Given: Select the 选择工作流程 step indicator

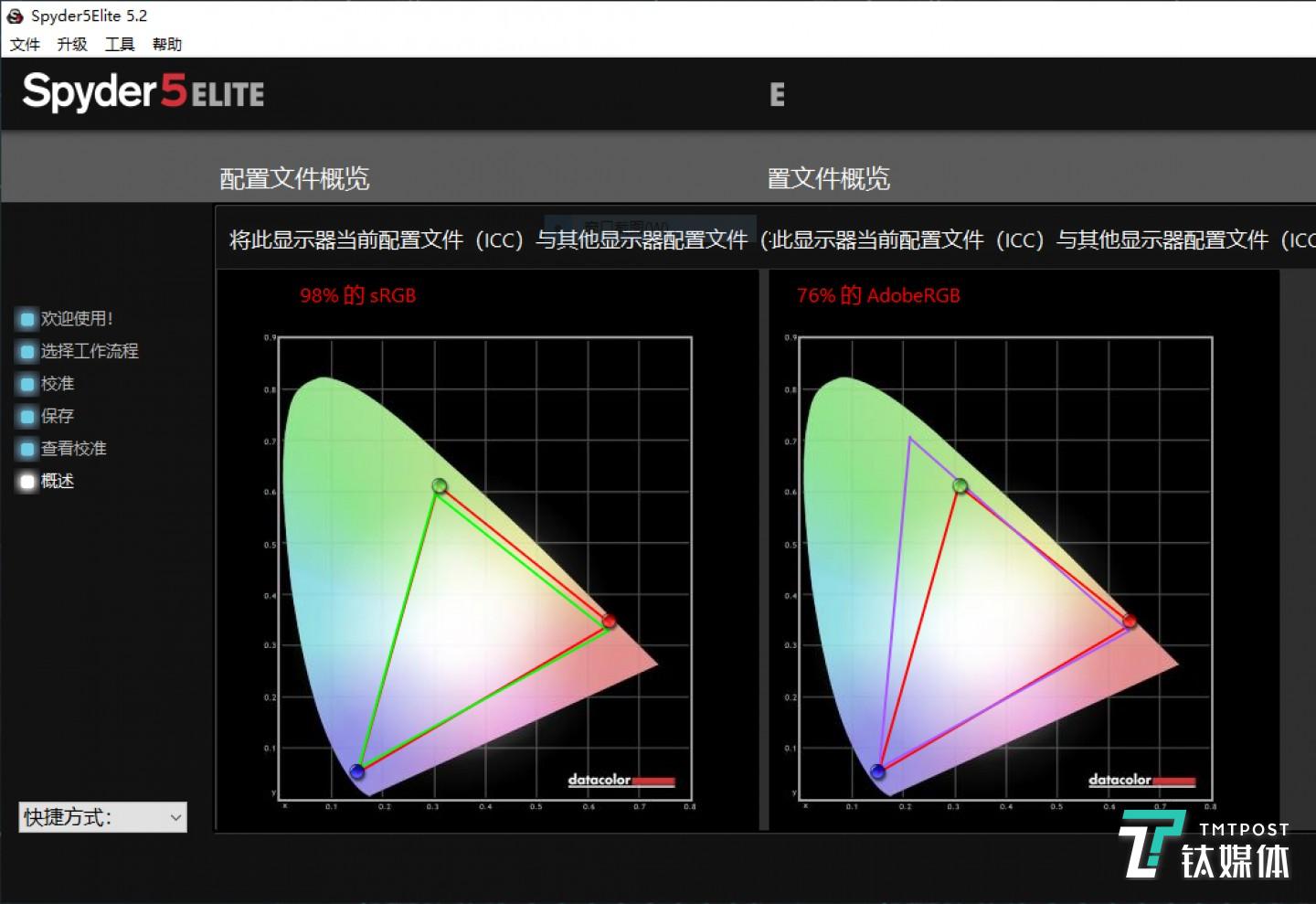Looking at the screenshot, I should (27, 351).
